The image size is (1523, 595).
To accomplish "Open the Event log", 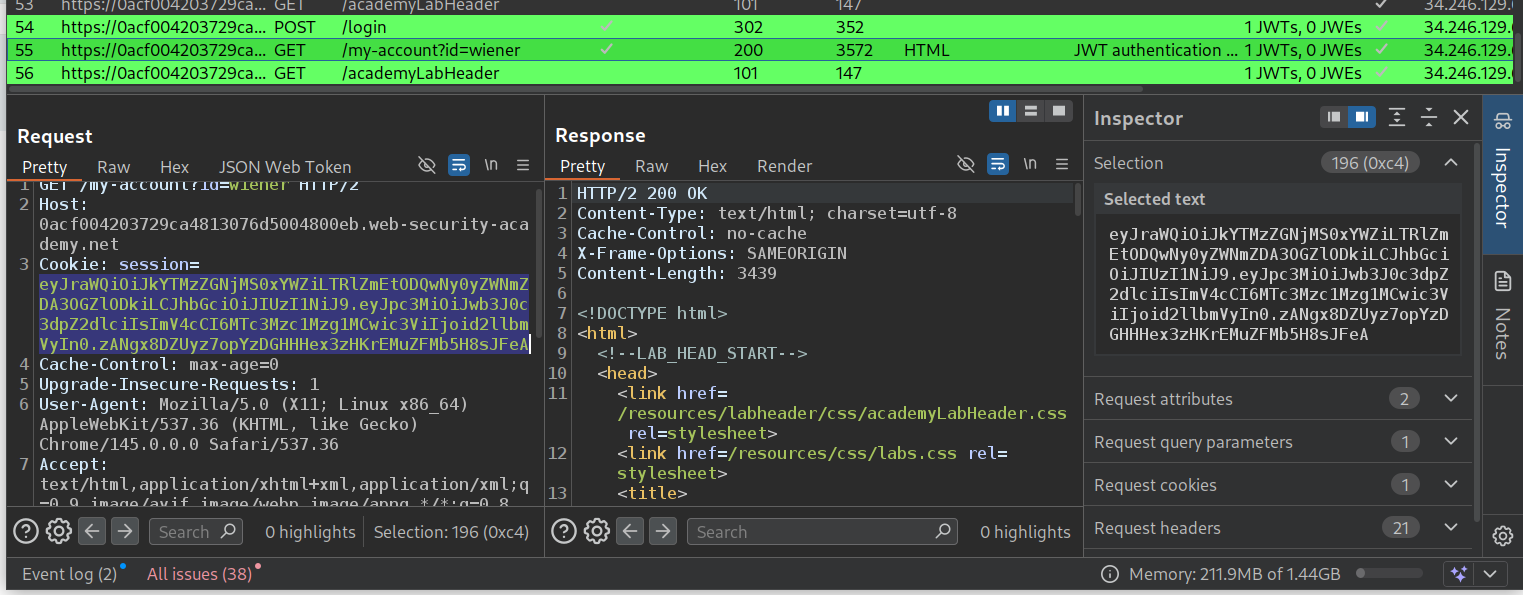I will coord(70,574).
